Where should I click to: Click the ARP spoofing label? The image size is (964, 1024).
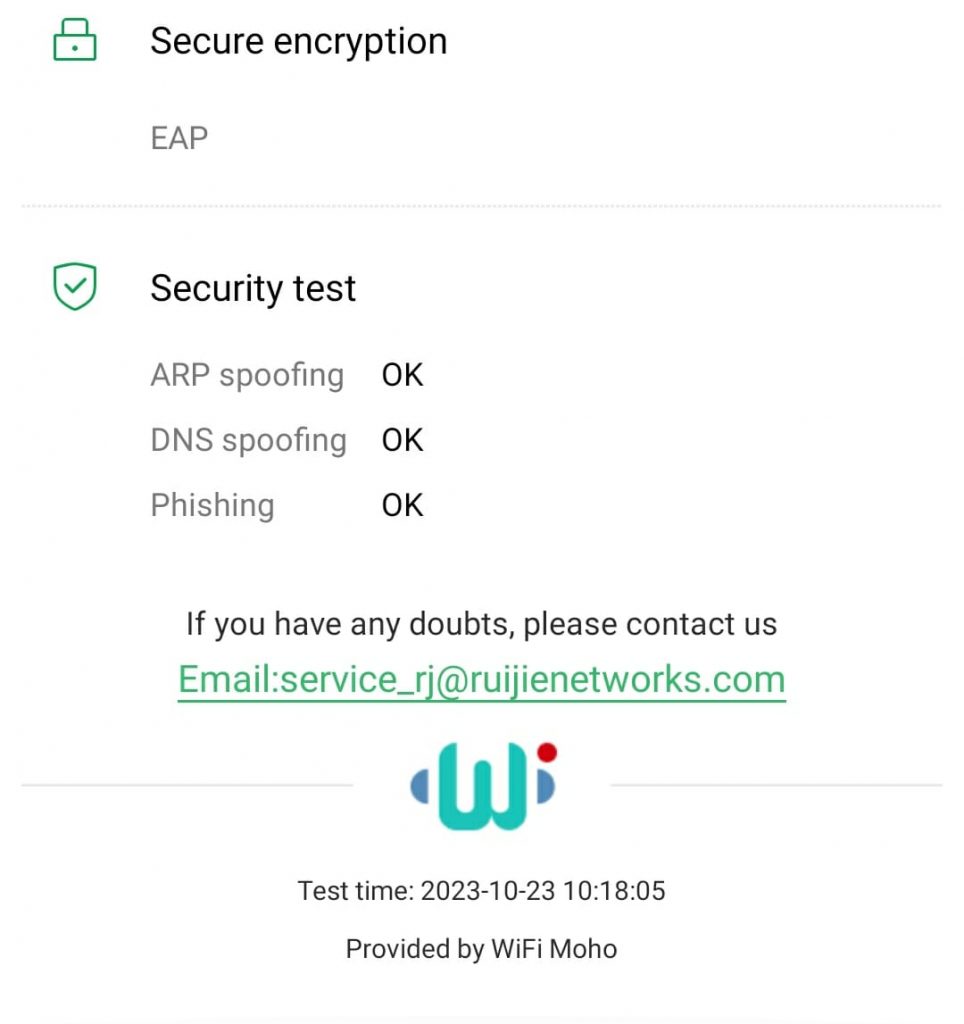point(247,376)
